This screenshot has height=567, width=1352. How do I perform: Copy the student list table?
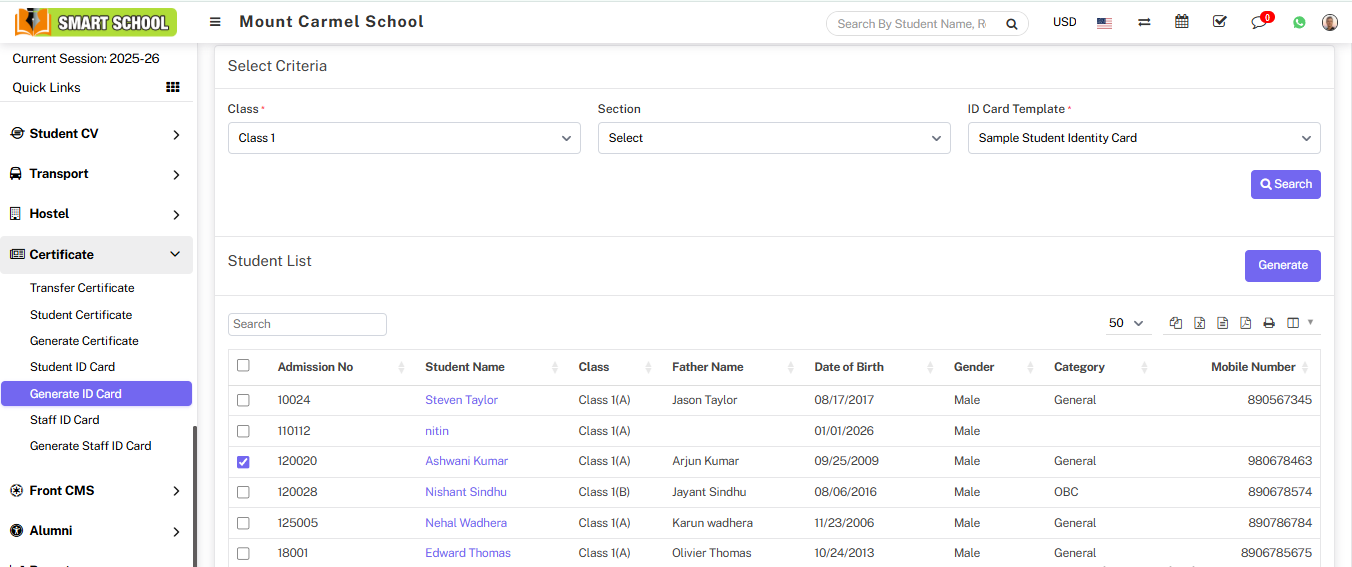(x=1176, y=323)
